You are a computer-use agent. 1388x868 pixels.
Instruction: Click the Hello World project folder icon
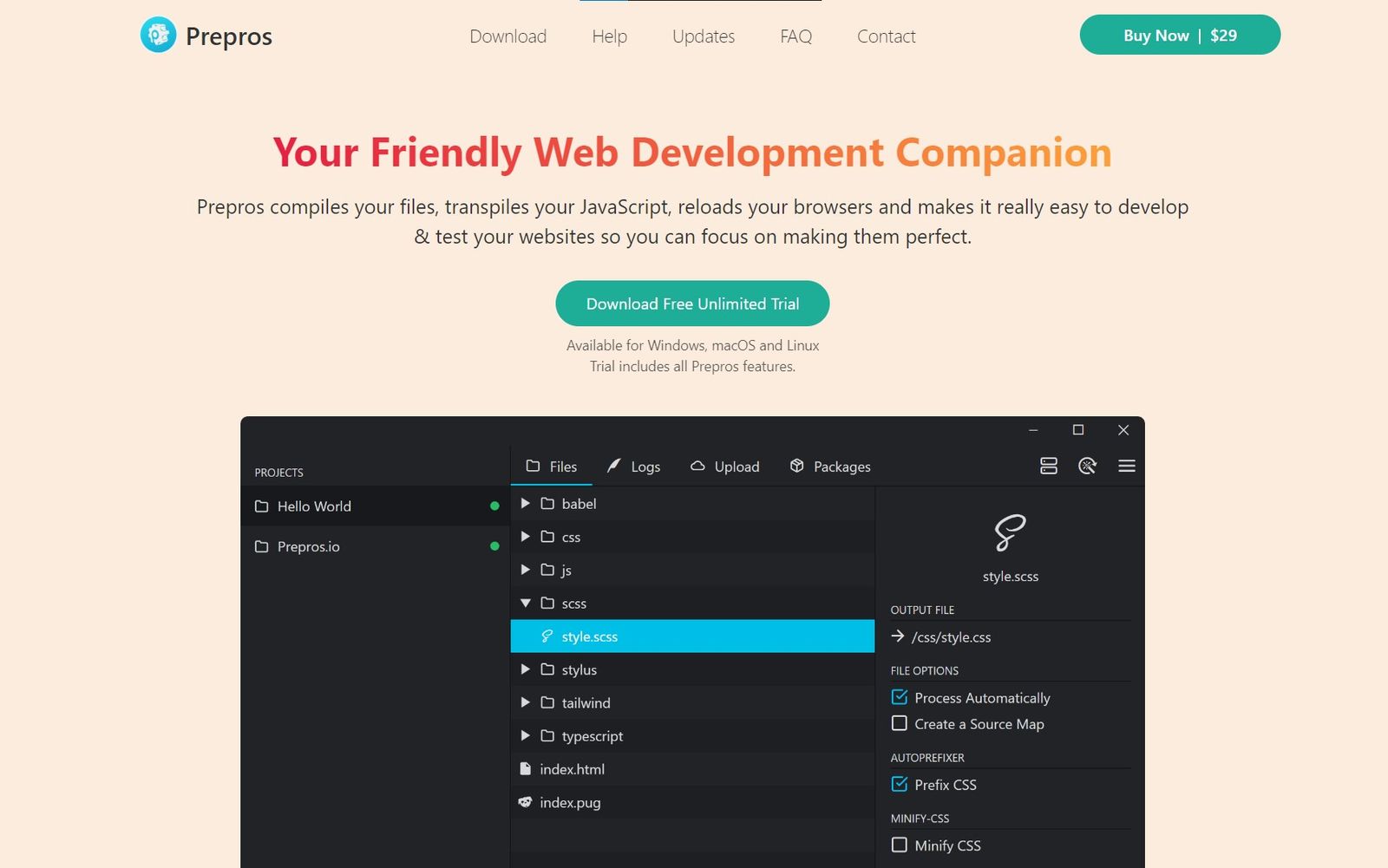tap(261, 506)
